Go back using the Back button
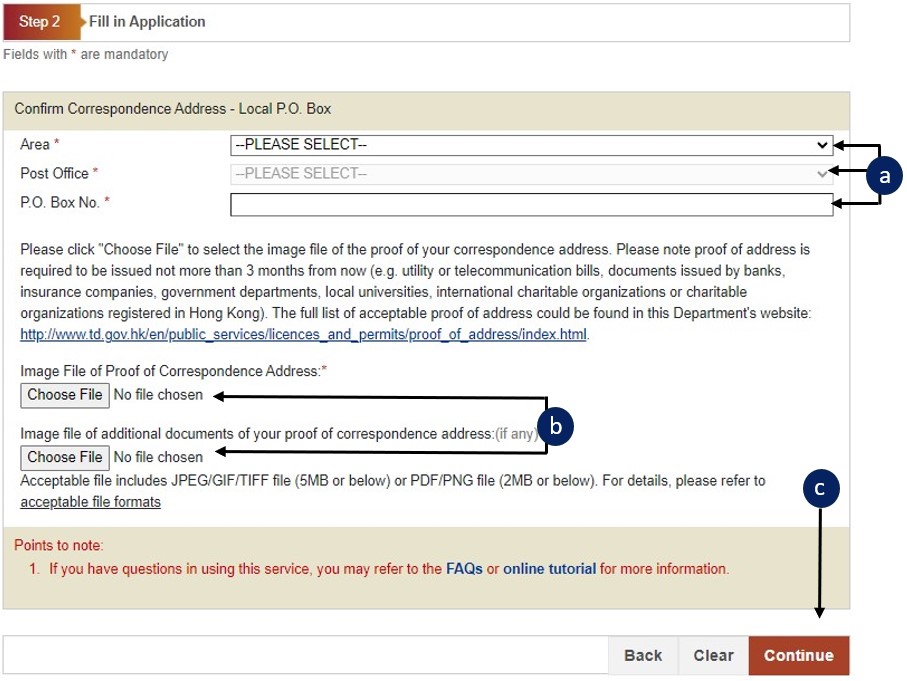Viewport: 907px width, 681px height. pyautogui.click(x=643, y=656)
